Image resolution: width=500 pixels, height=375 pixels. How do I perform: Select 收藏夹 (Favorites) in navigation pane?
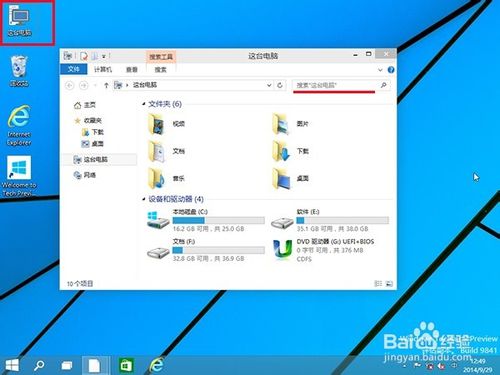88,120
